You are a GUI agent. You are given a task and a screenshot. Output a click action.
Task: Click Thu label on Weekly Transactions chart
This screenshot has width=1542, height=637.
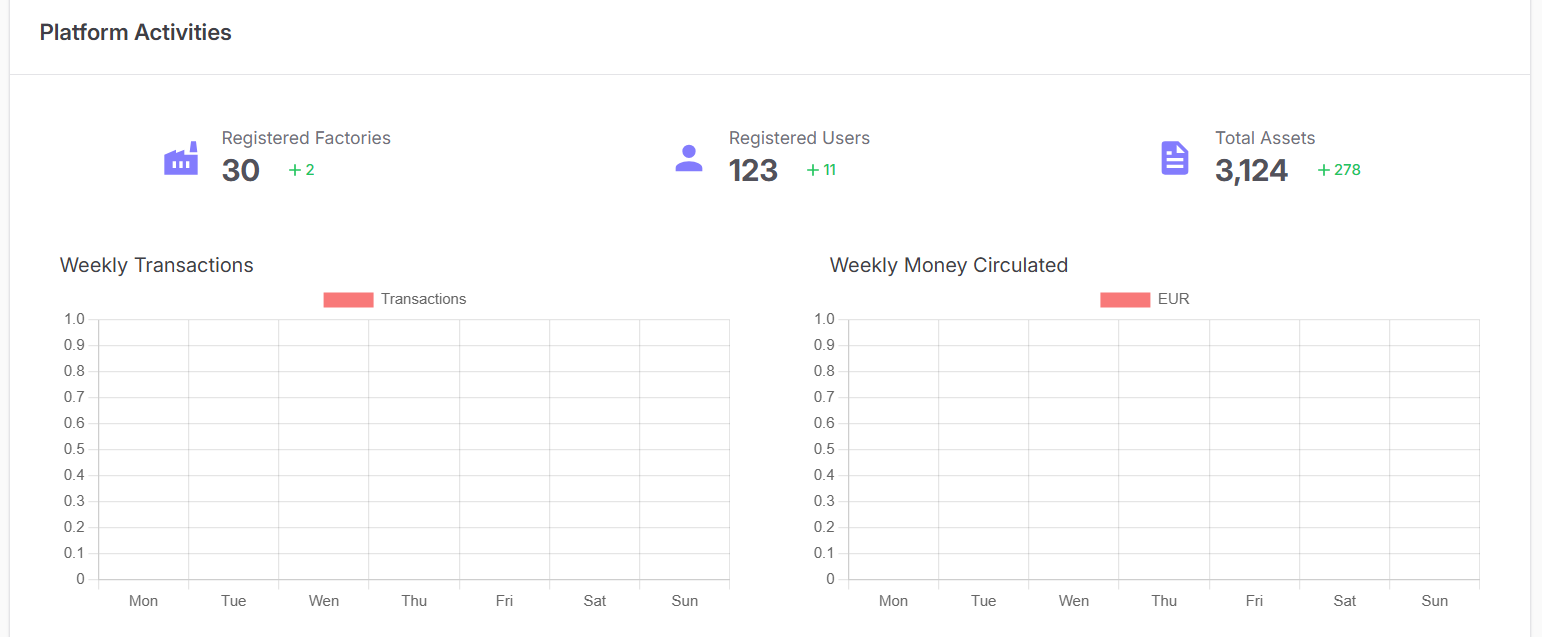click(414, 601)
